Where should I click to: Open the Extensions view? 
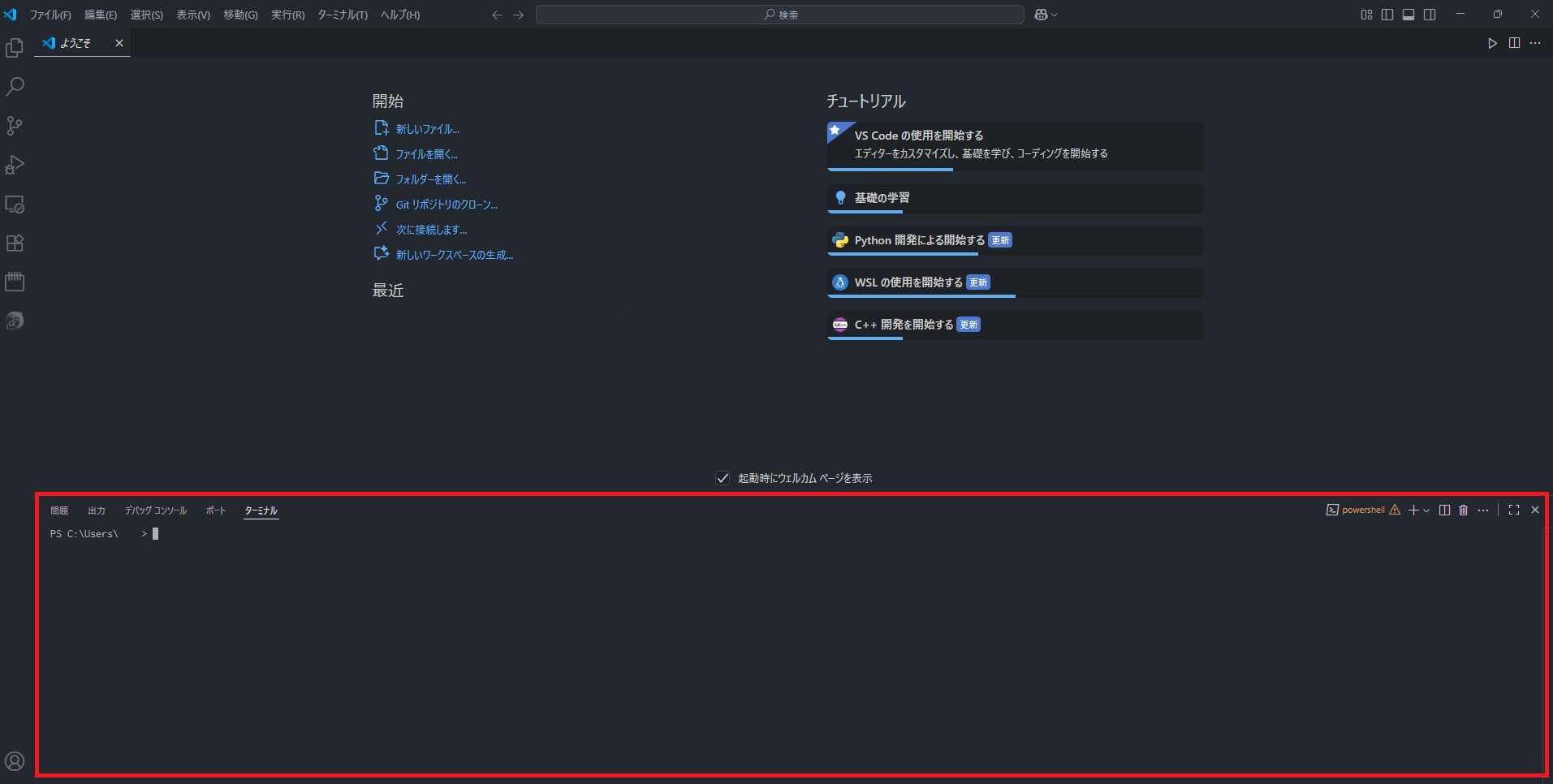(x=15, y=243)
